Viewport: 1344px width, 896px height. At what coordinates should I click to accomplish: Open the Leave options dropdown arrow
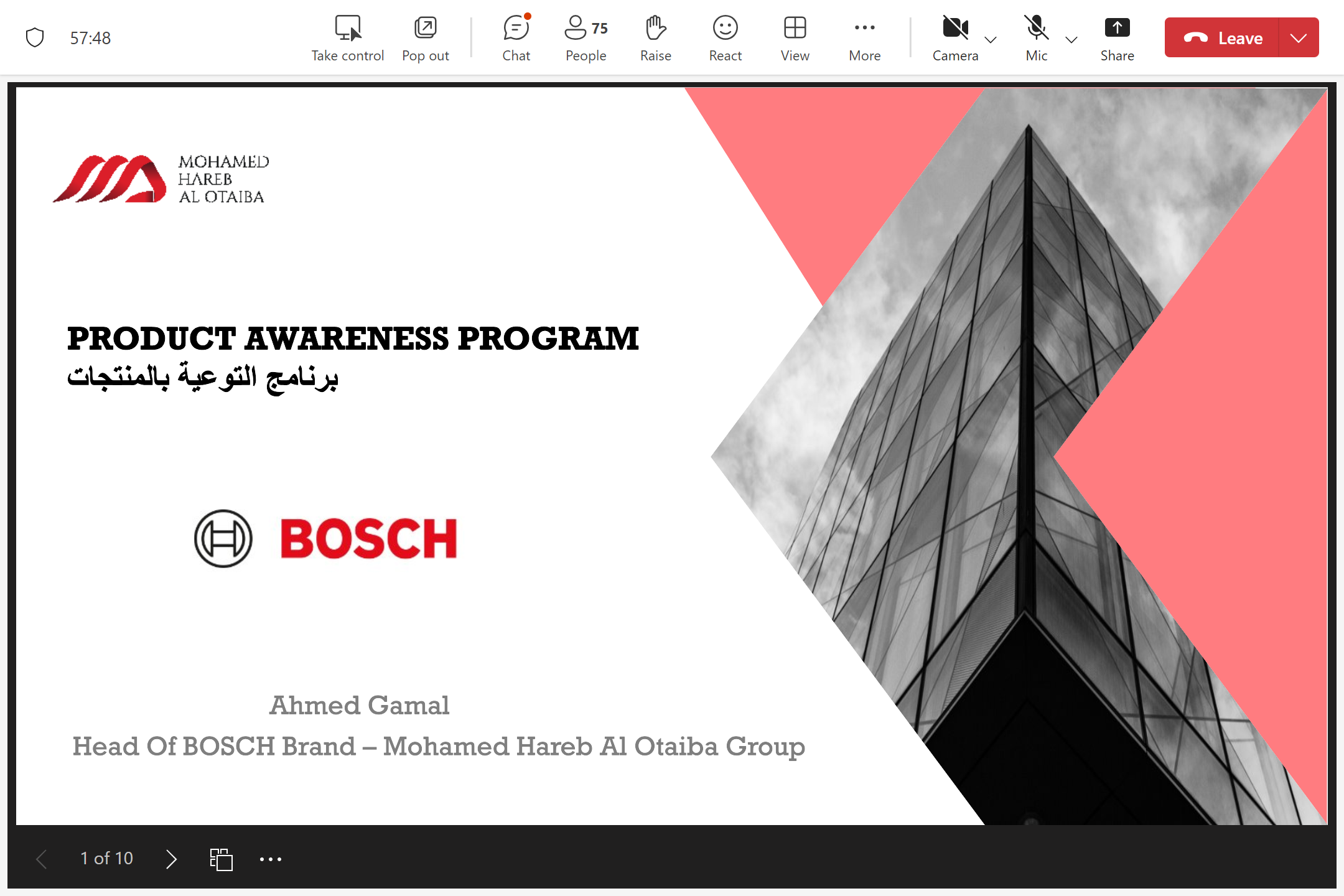point(1299,38)
